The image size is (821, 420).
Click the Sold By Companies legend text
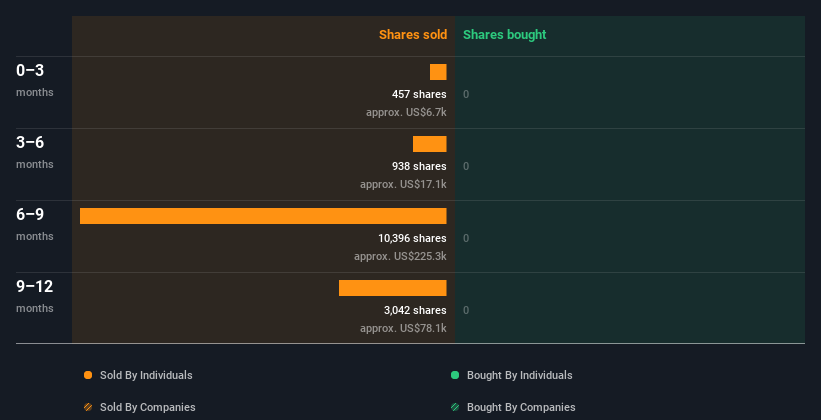[x=148, y=407]
